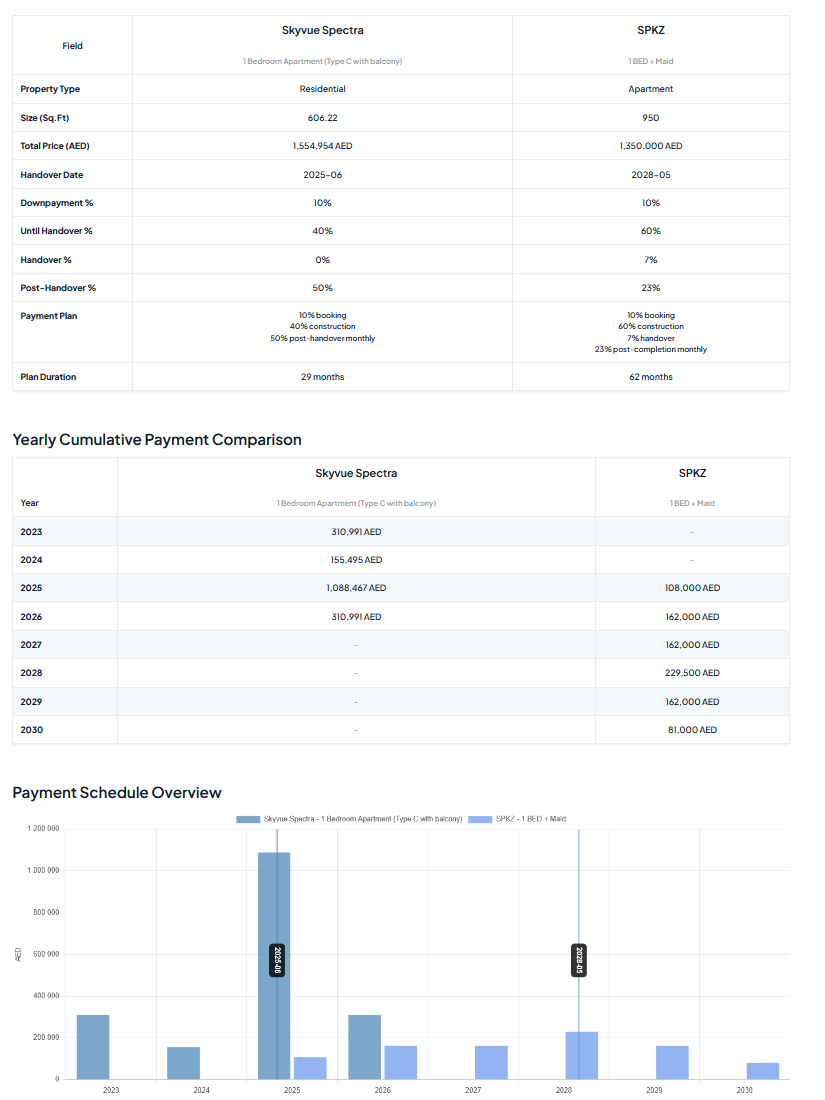Screen dimensions: 825x1100
Task: Click the 2027 label on chart x-axis
Action: click(474, 1090)
